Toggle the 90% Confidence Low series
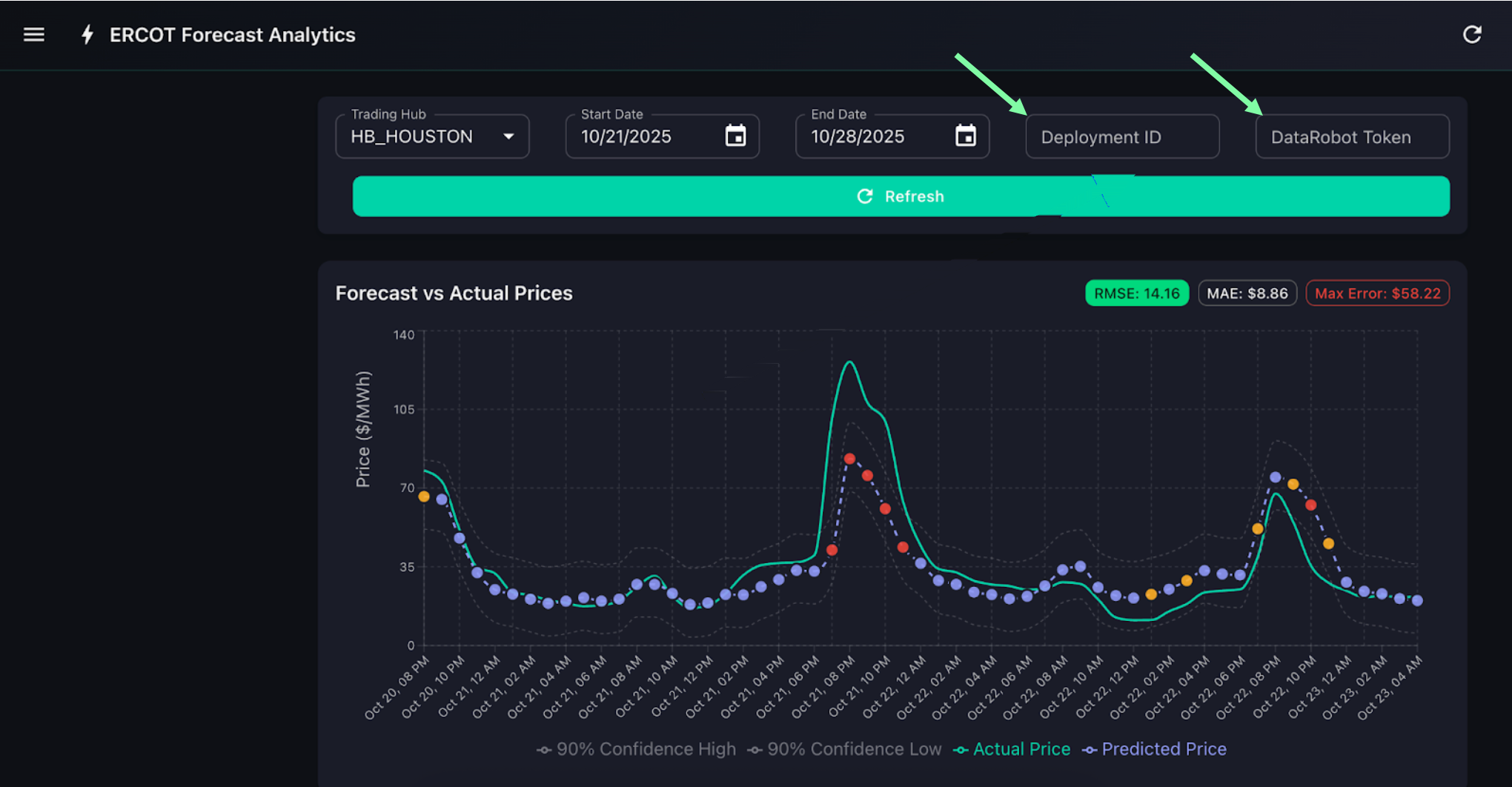The width and height of the screenshot is (1512, 787). point(846,749)
